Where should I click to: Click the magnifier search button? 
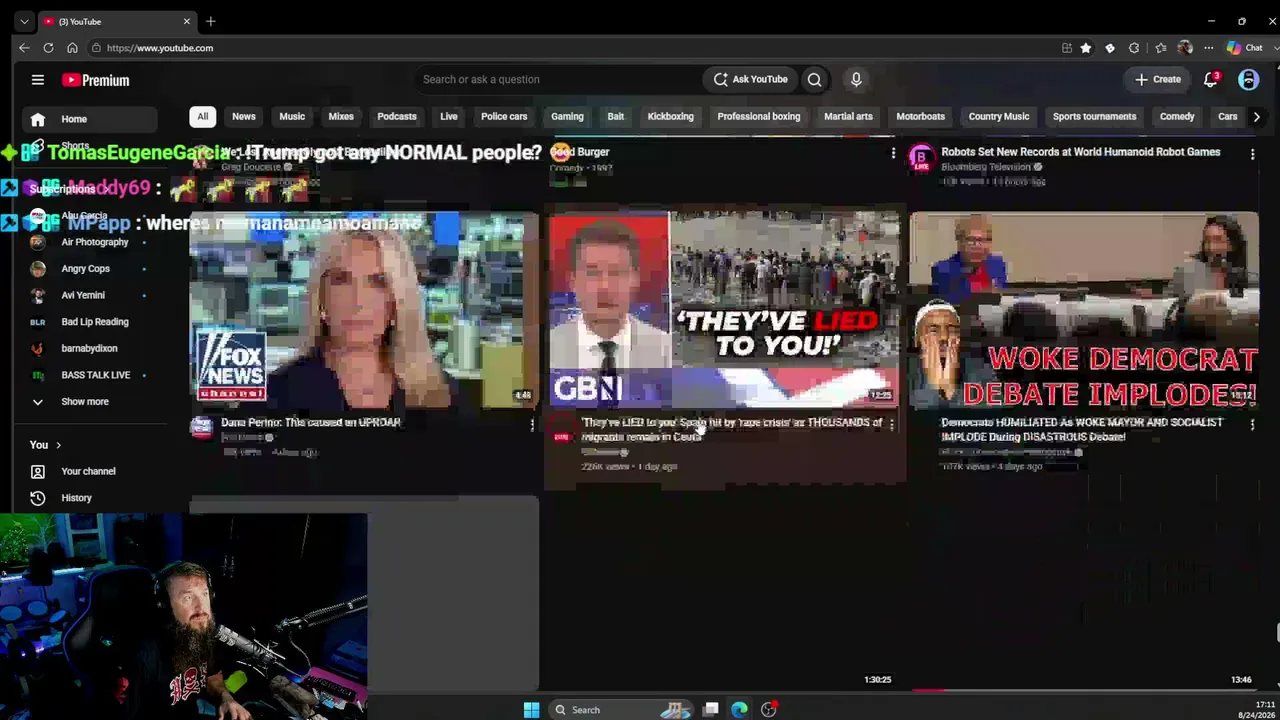(815, 80)
